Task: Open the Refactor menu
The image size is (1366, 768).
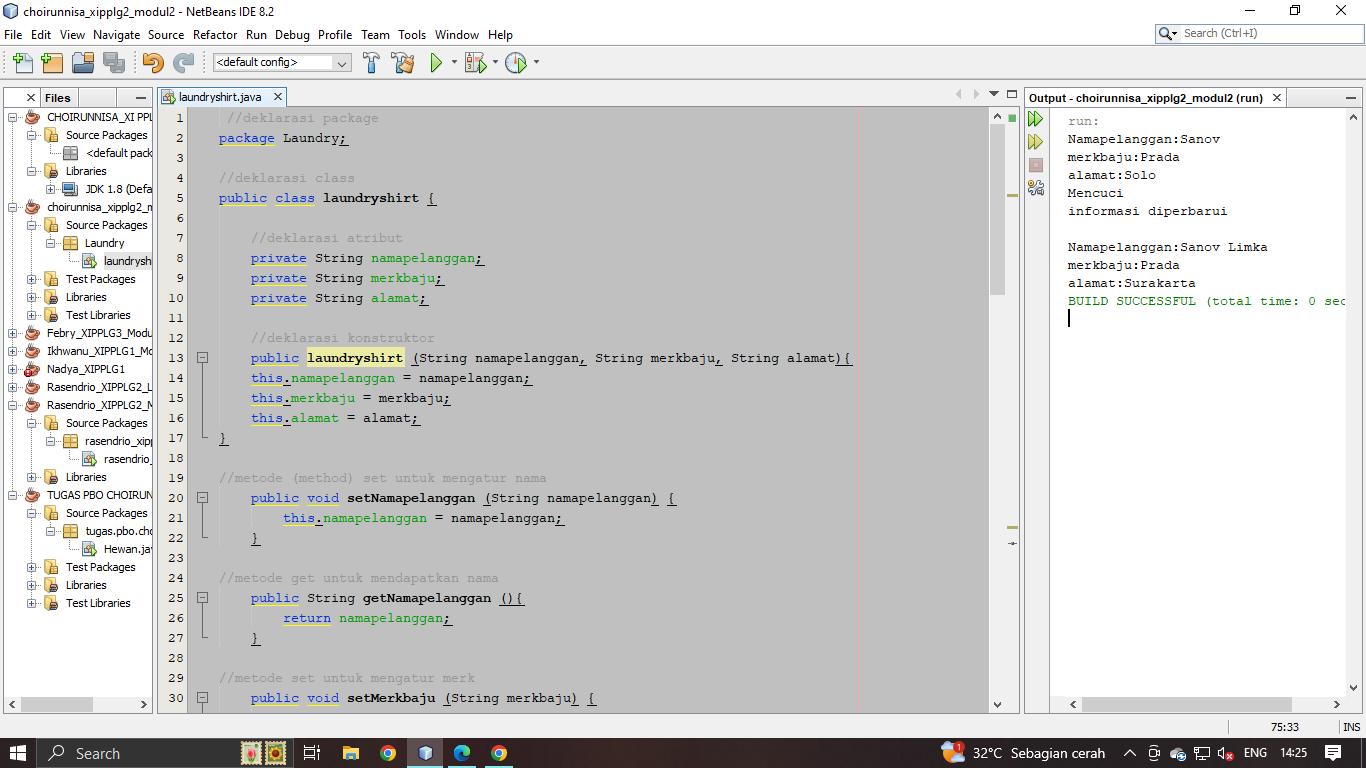Action: click(x=215, y=34)
